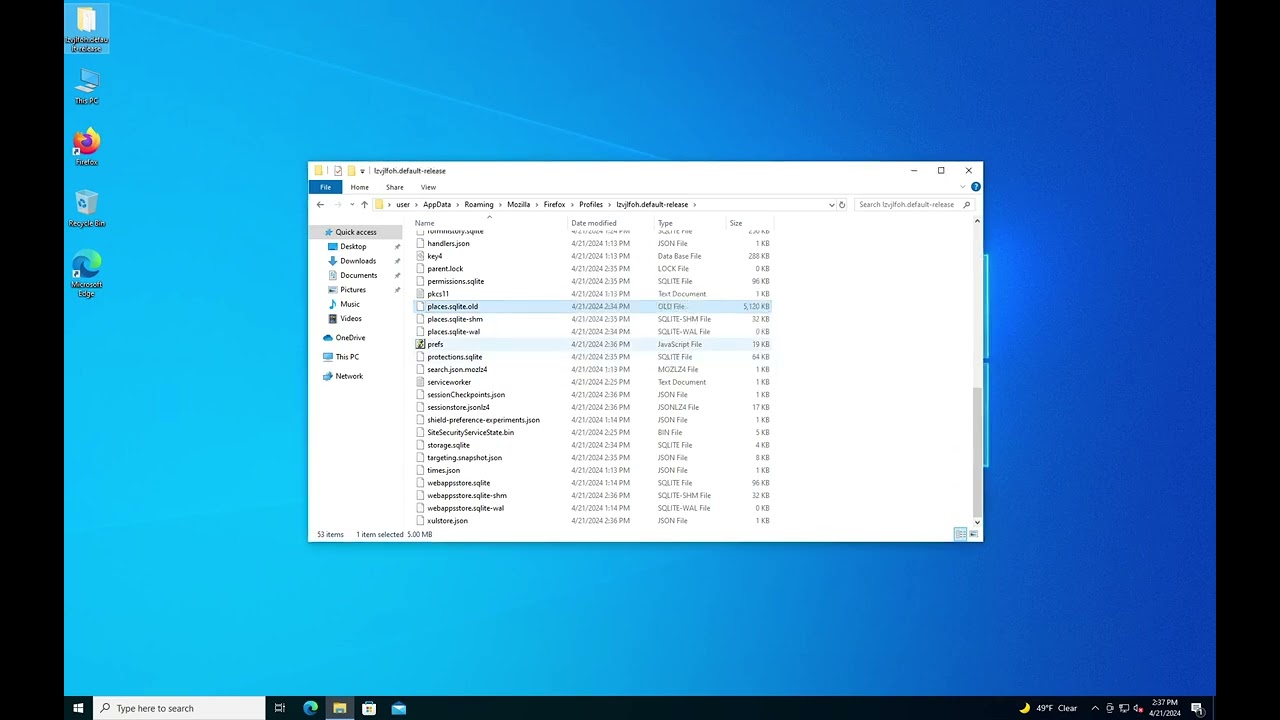Open Documents in the navigation pane
1280x720 pixels.
[x=358, y=275]
